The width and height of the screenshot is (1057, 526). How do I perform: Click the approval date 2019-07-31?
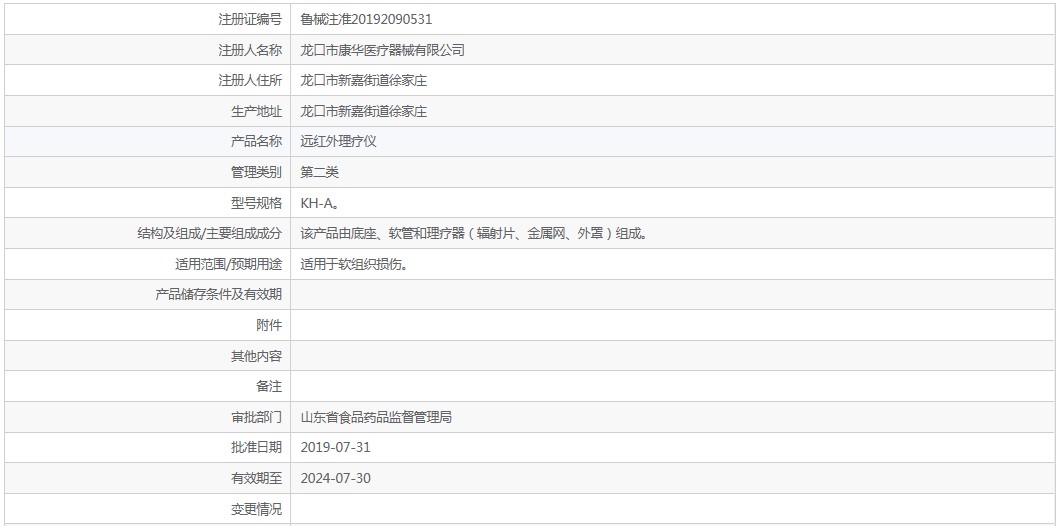click(x=336, y=448)
